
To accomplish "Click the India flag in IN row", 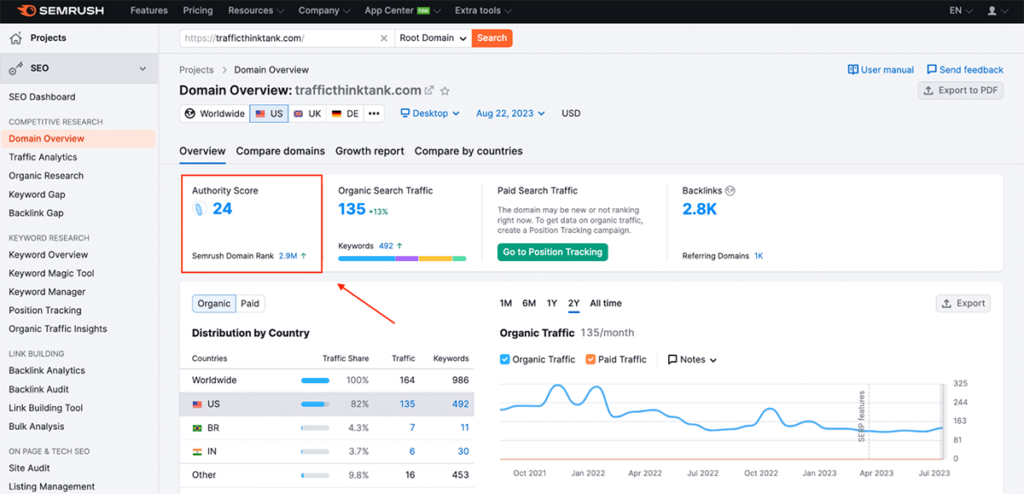I will [x=197, y=452].
